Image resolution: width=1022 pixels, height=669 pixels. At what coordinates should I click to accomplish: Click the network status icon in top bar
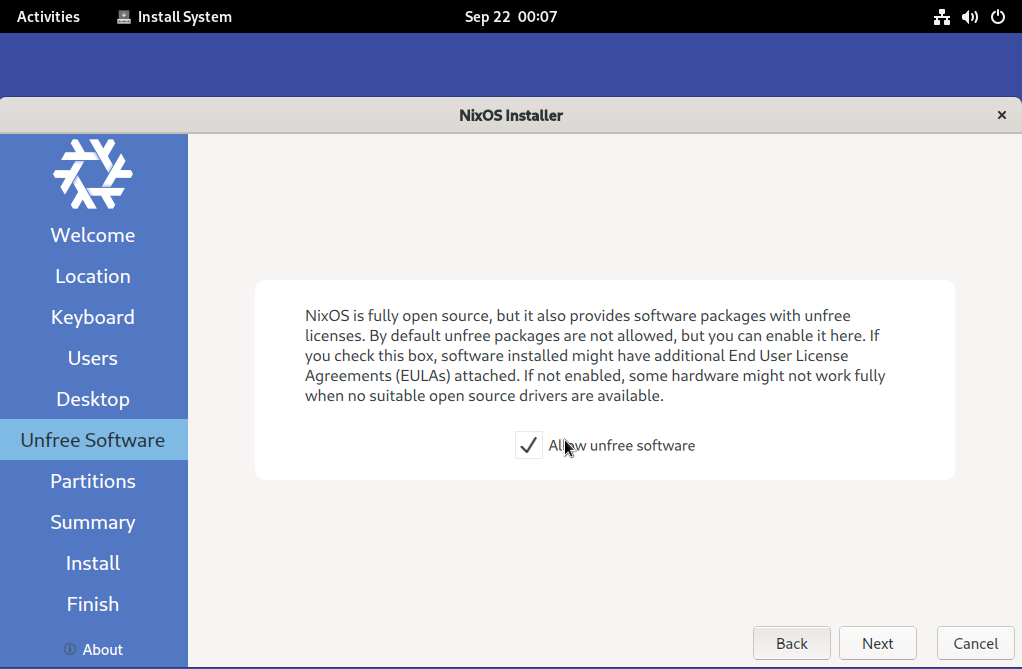(941, 17)
